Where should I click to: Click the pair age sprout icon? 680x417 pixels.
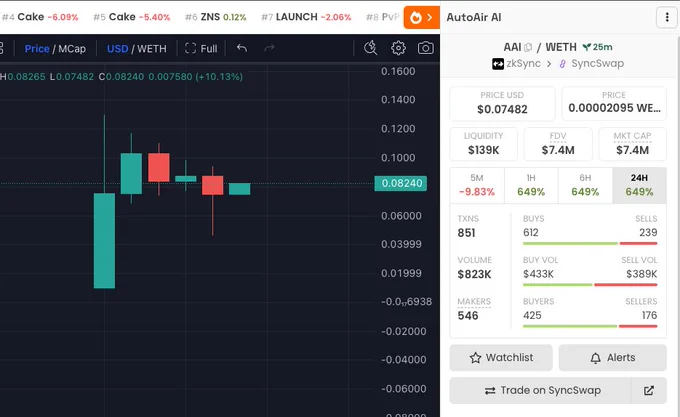pos(587,47)
